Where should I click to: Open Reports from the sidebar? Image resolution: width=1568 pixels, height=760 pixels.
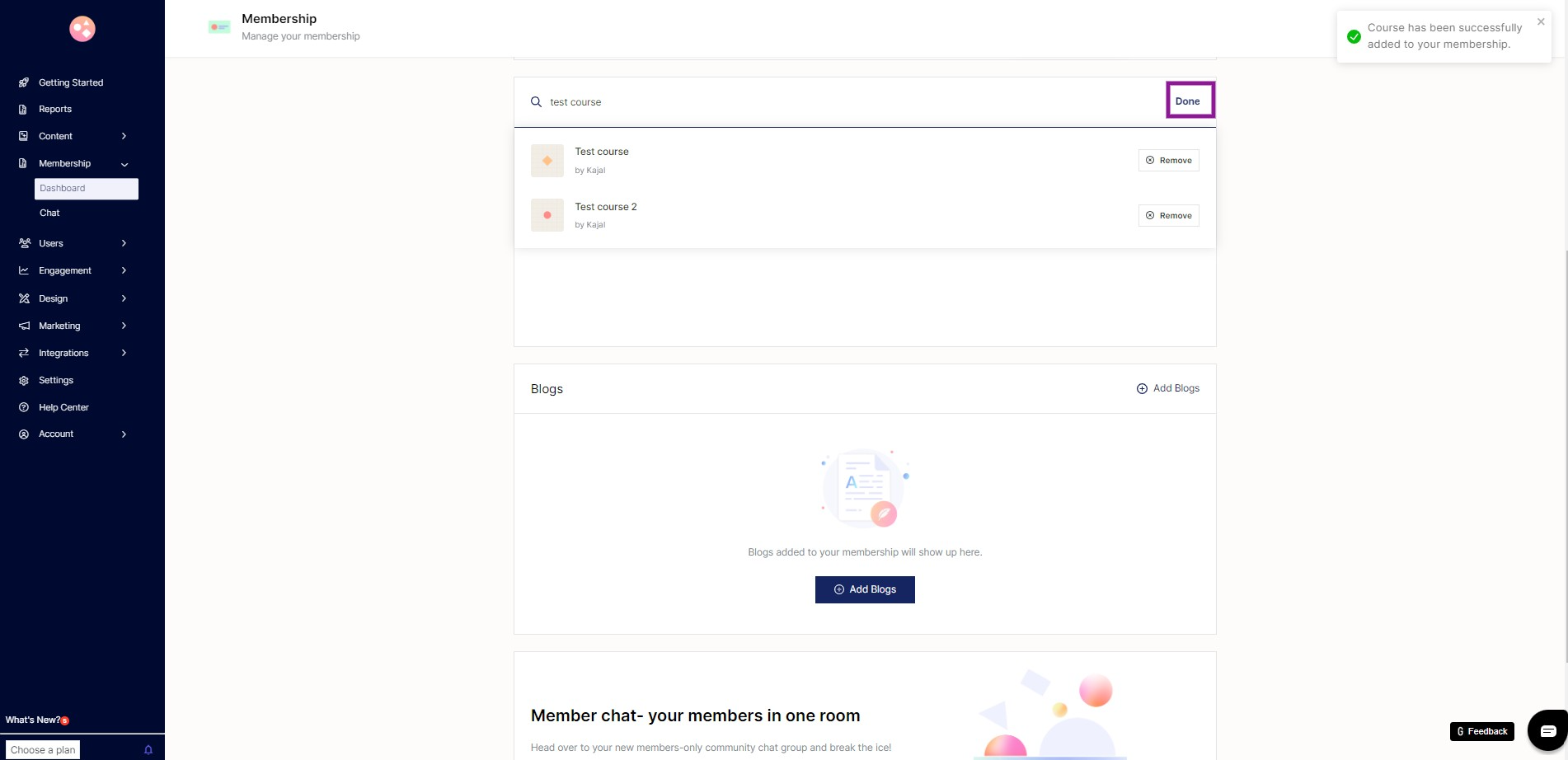(x=54, y=109)
